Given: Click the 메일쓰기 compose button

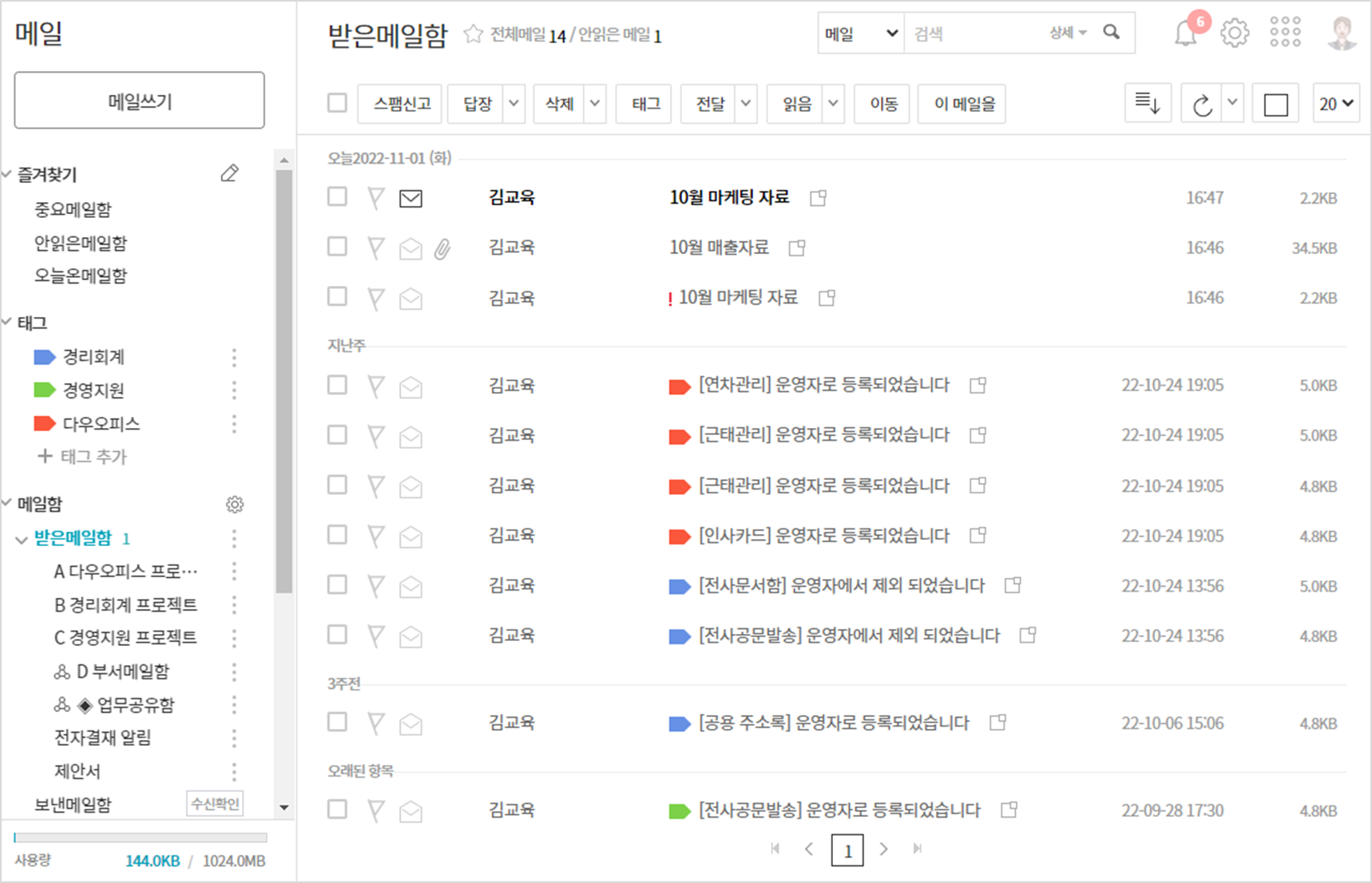Looking at the screenshot, I should pyautogui.click(x=139, y=101).
